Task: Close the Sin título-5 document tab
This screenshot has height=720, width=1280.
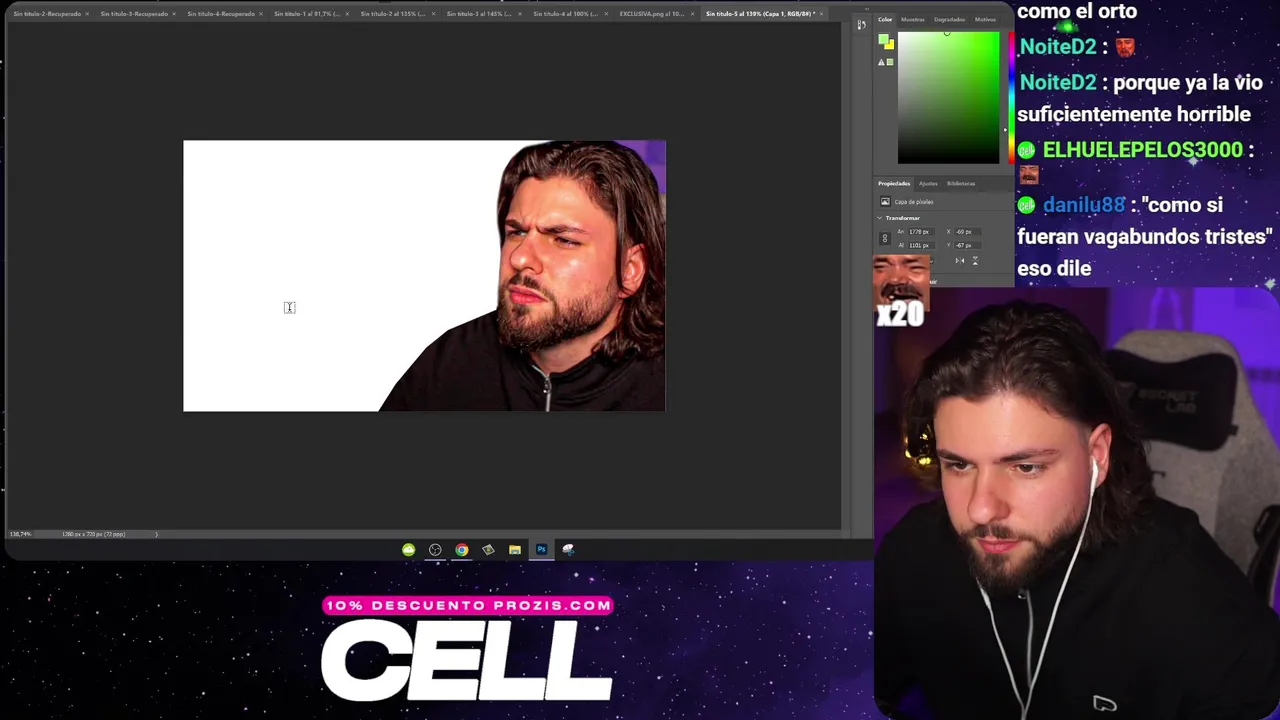Action: [x=821, y=14]
